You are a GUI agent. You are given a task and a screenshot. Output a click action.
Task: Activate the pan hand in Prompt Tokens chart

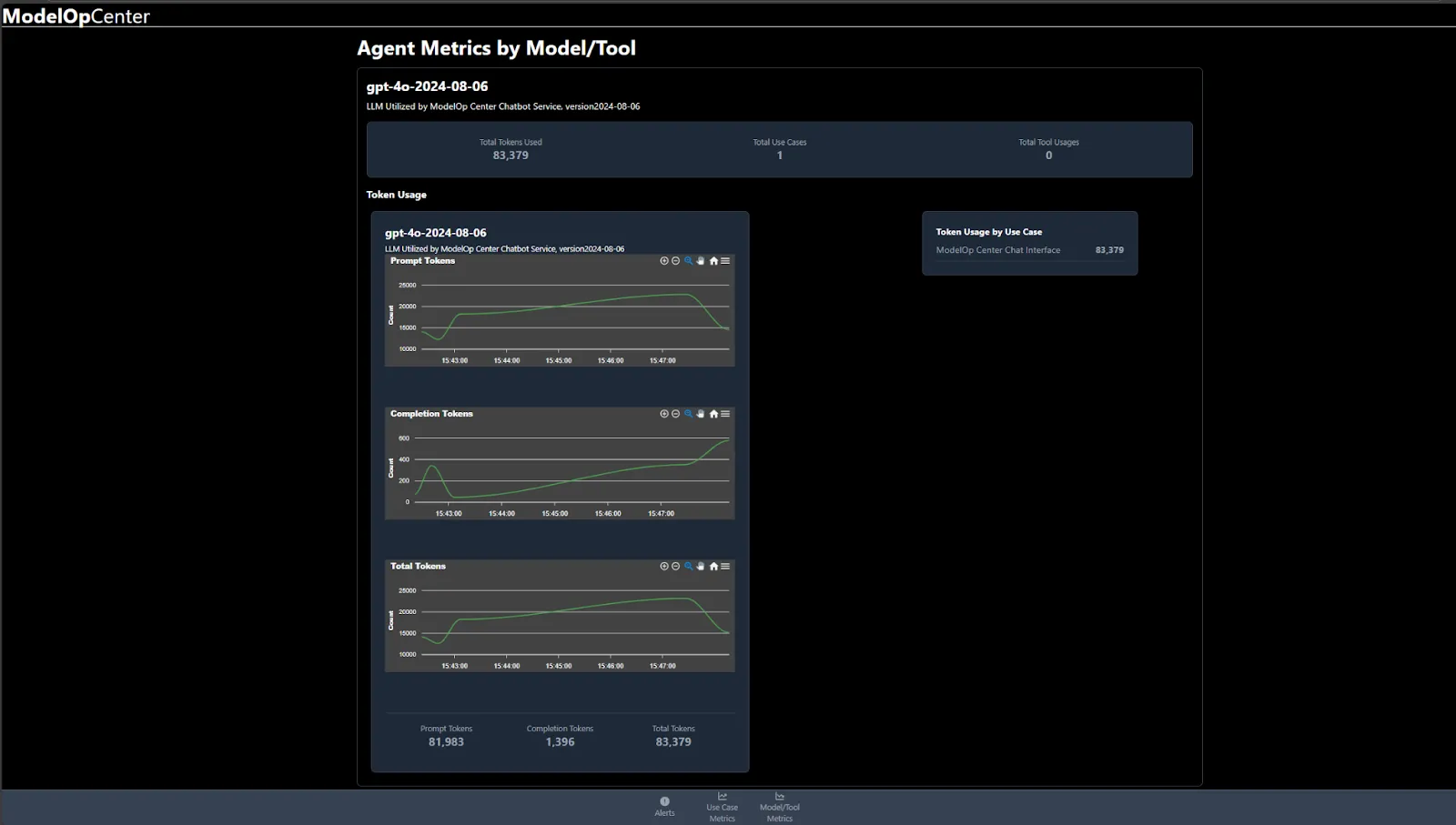(x=701, y=261)
